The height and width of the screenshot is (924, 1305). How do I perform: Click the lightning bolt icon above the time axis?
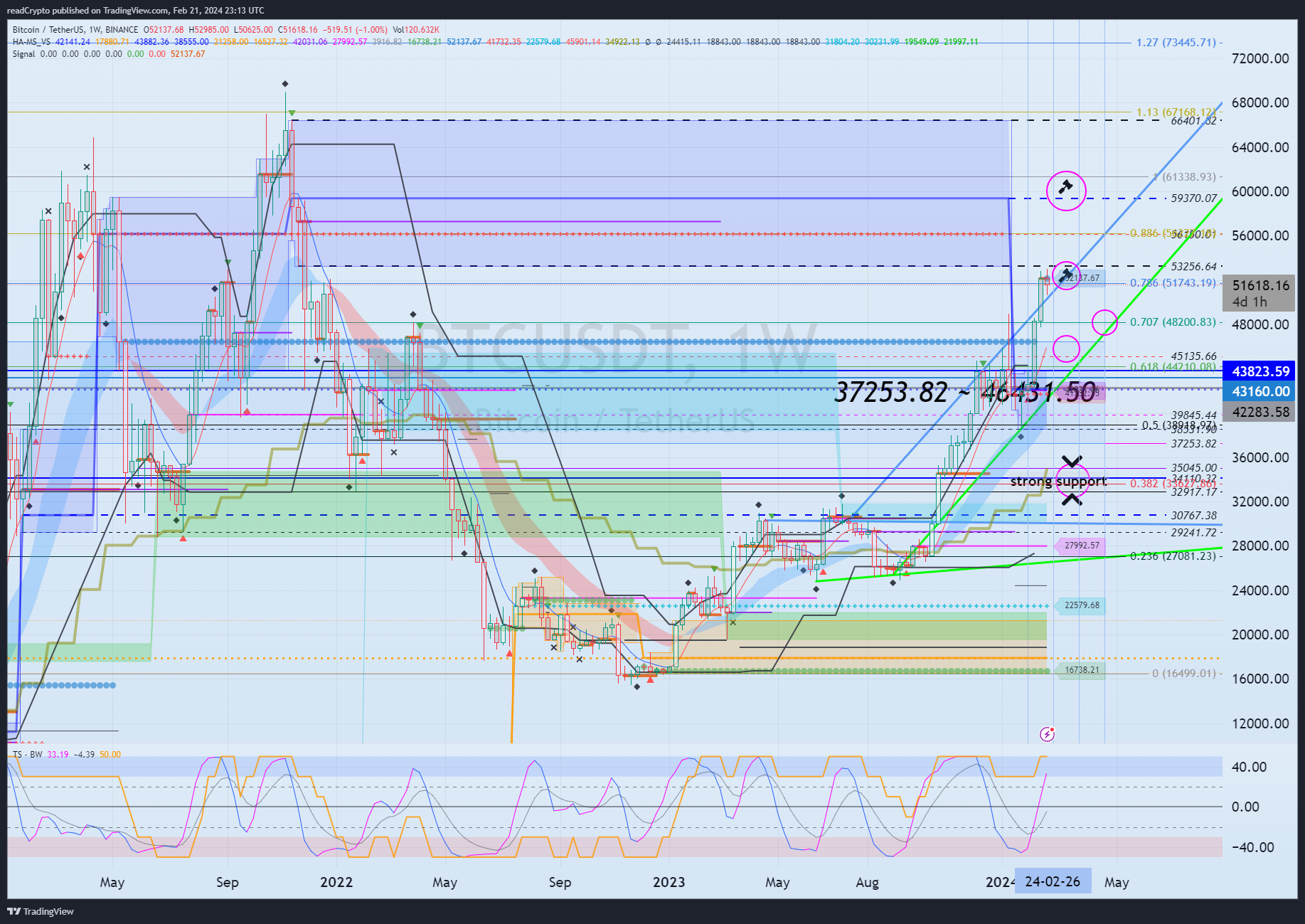point(1047,733)
